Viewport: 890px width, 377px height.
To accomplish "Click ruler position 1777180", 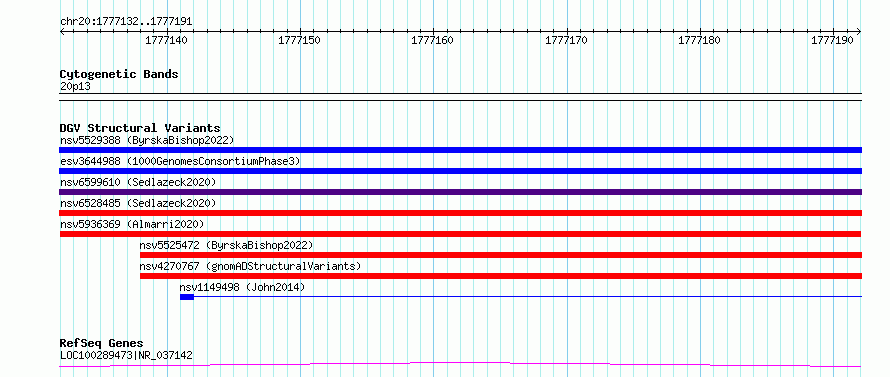I will click(700, 40).
